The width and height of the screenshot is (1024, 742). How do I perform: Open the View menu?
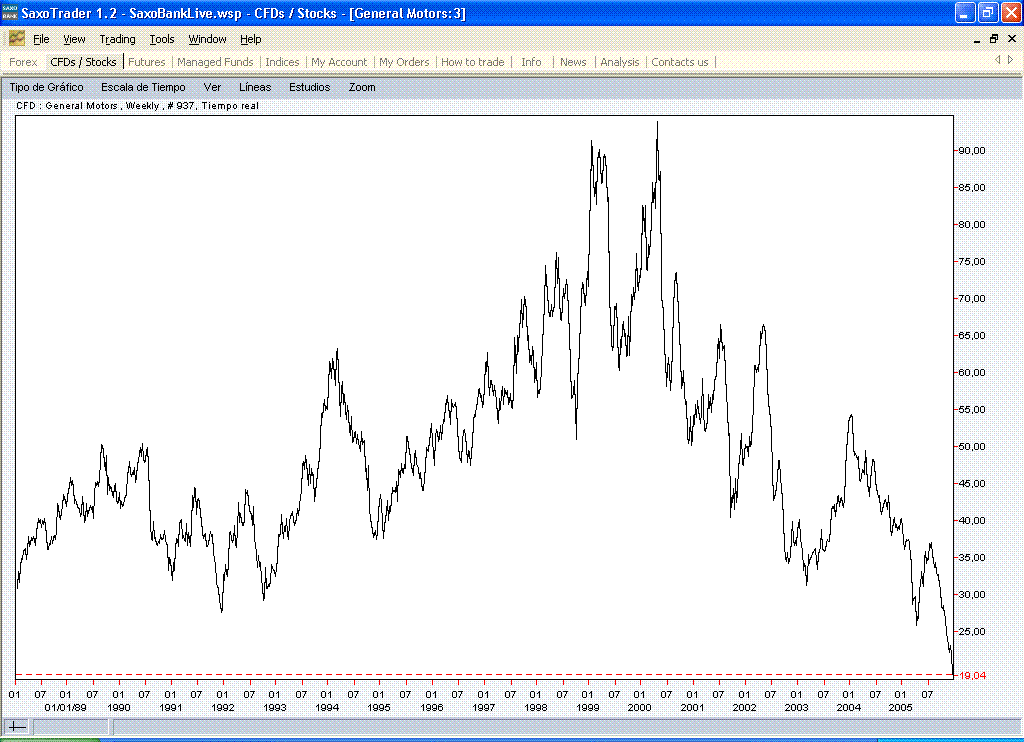(x=74, y=39)
